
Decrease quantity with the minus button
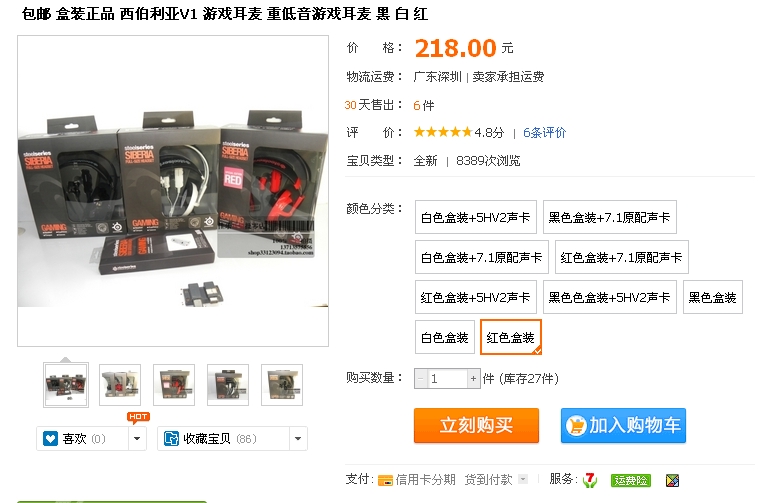click(421, 378)
